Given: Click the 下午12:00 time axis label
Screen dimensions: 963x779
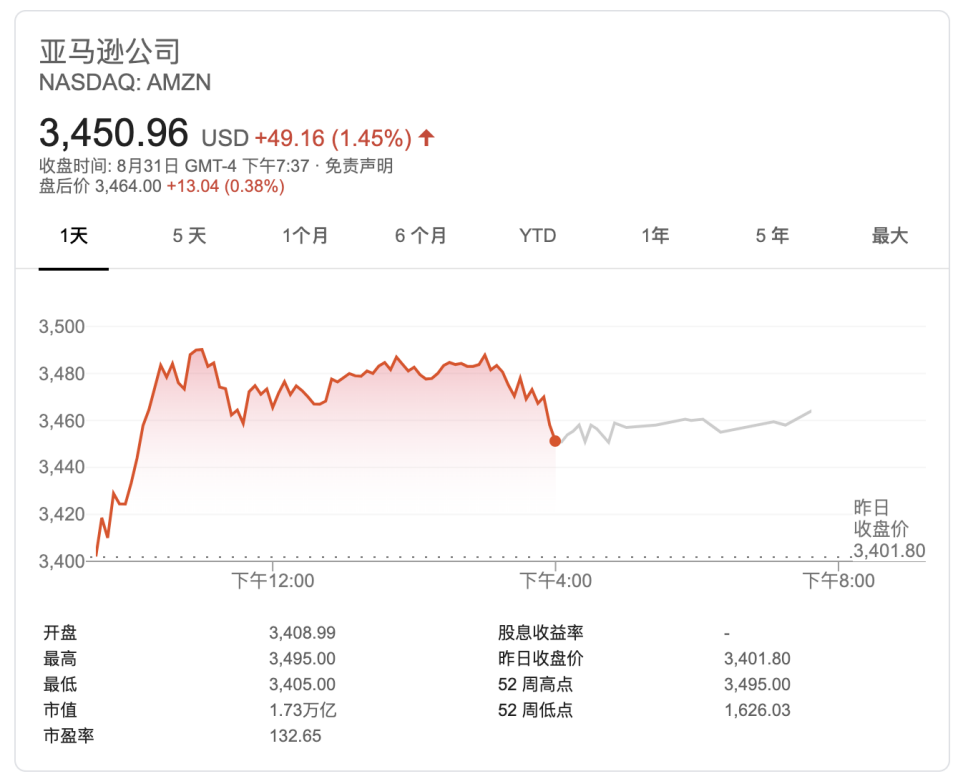Looking at the screenshot, I should (273, 581).
